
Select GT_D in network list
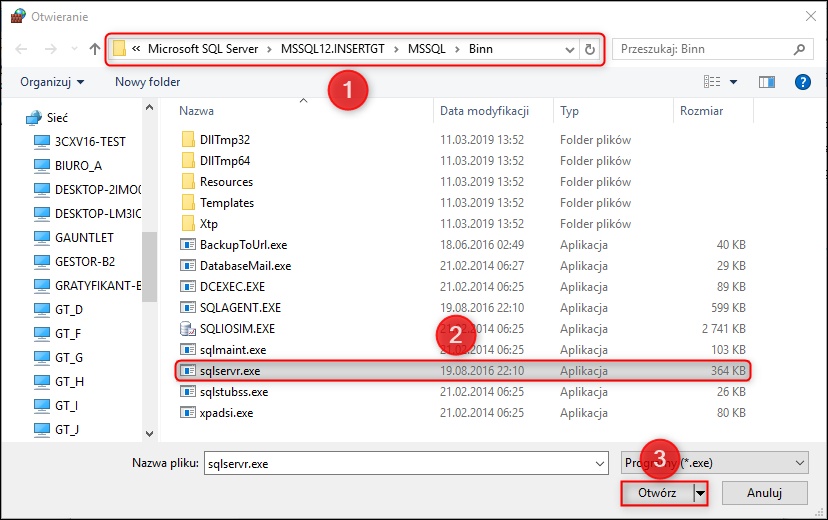pyautogui.click(x=69, y=309)
